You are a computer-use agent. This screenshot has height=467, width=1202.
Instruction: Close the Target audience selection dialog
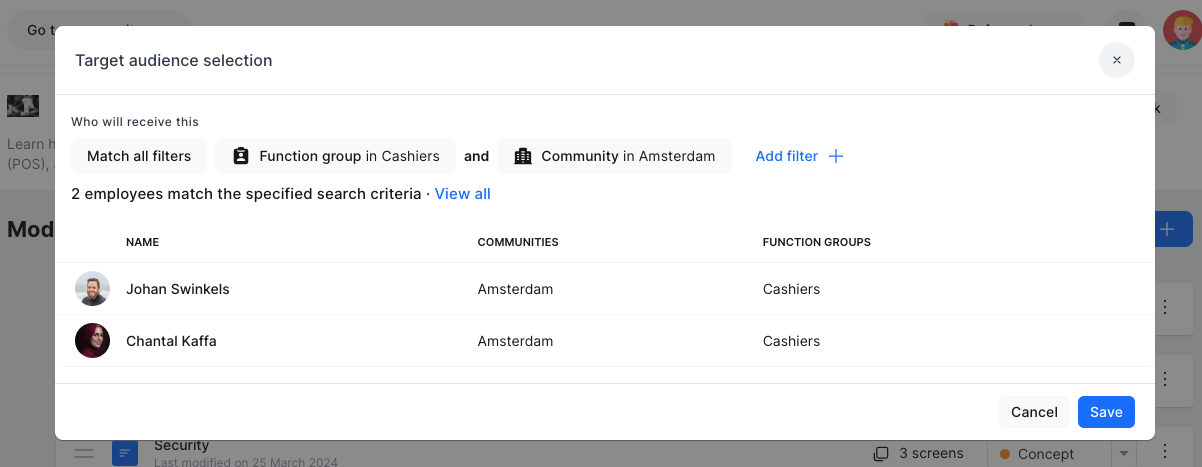tap(1116, 60)
